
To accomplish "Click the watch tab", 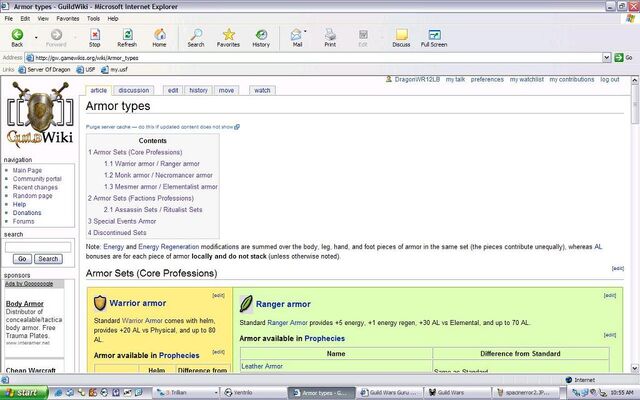I will (262, 90).
